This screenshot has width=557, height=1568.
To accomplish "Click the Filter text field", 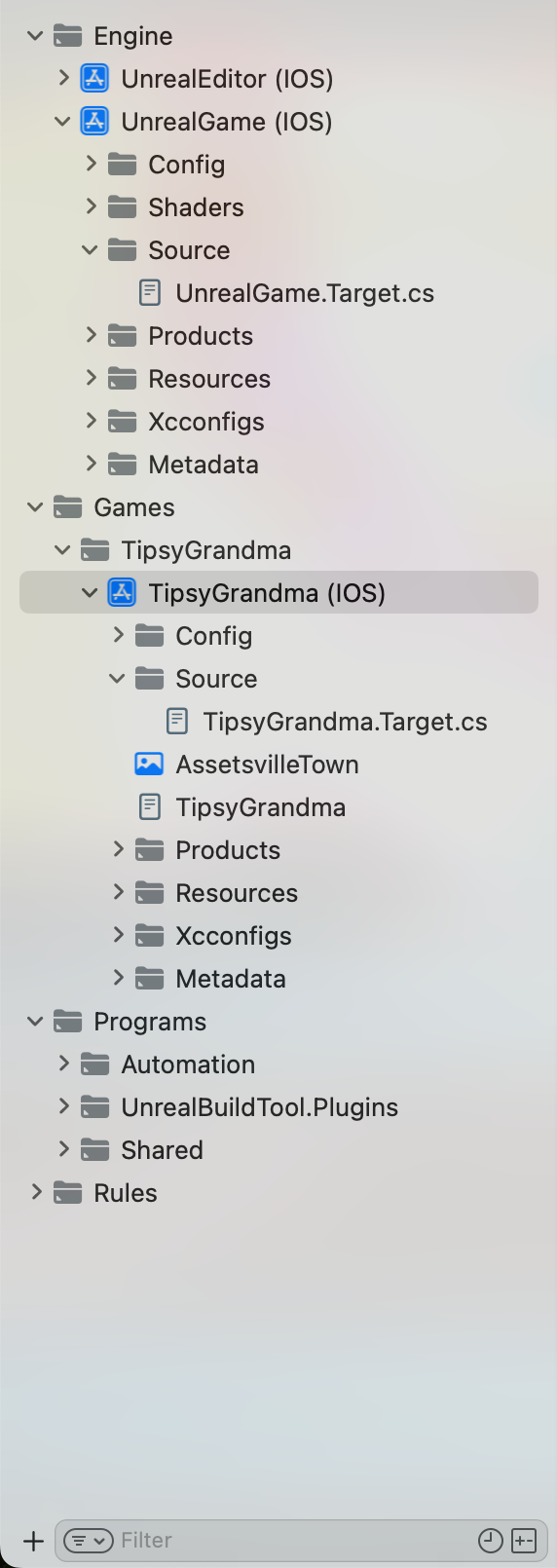I will [292, 1541].
